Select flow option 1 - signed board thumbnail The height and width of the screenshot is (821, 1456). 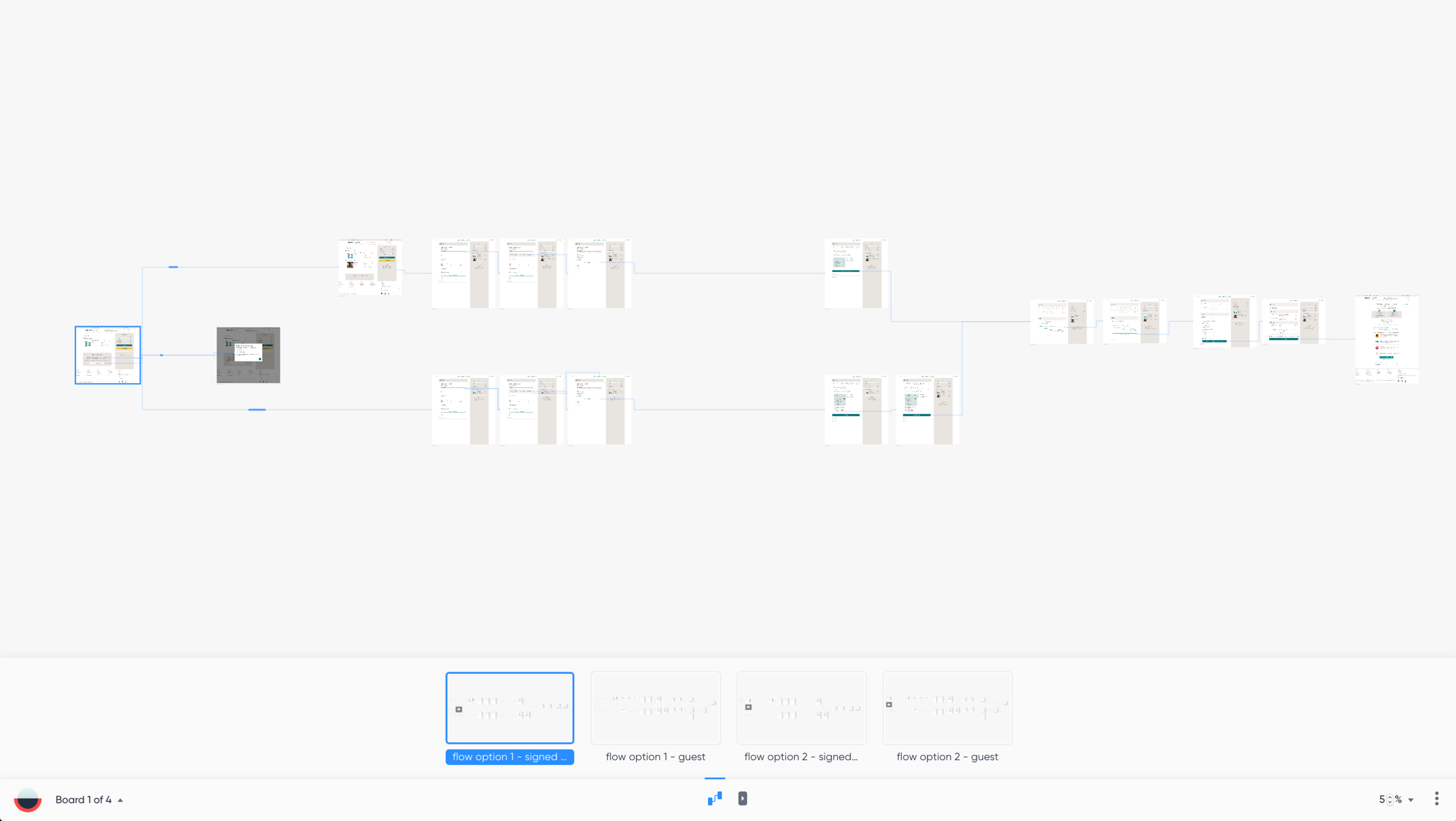click(x=510, y=708)
